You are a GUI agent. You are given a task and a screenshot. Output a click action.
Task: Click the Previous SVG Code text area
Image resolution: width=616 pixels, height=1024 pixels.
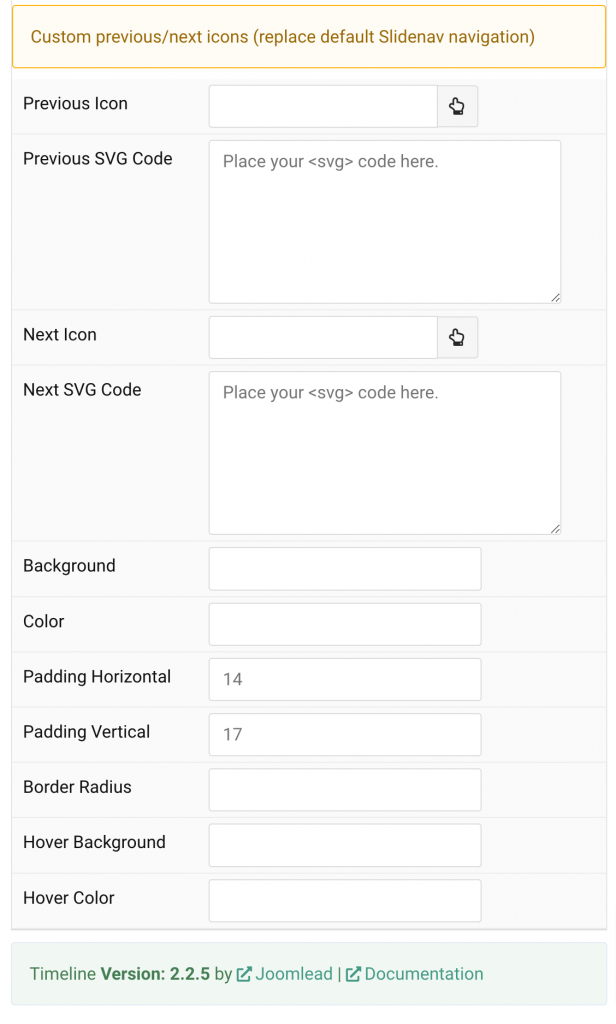pyautogui.click(x=384, y=220)
